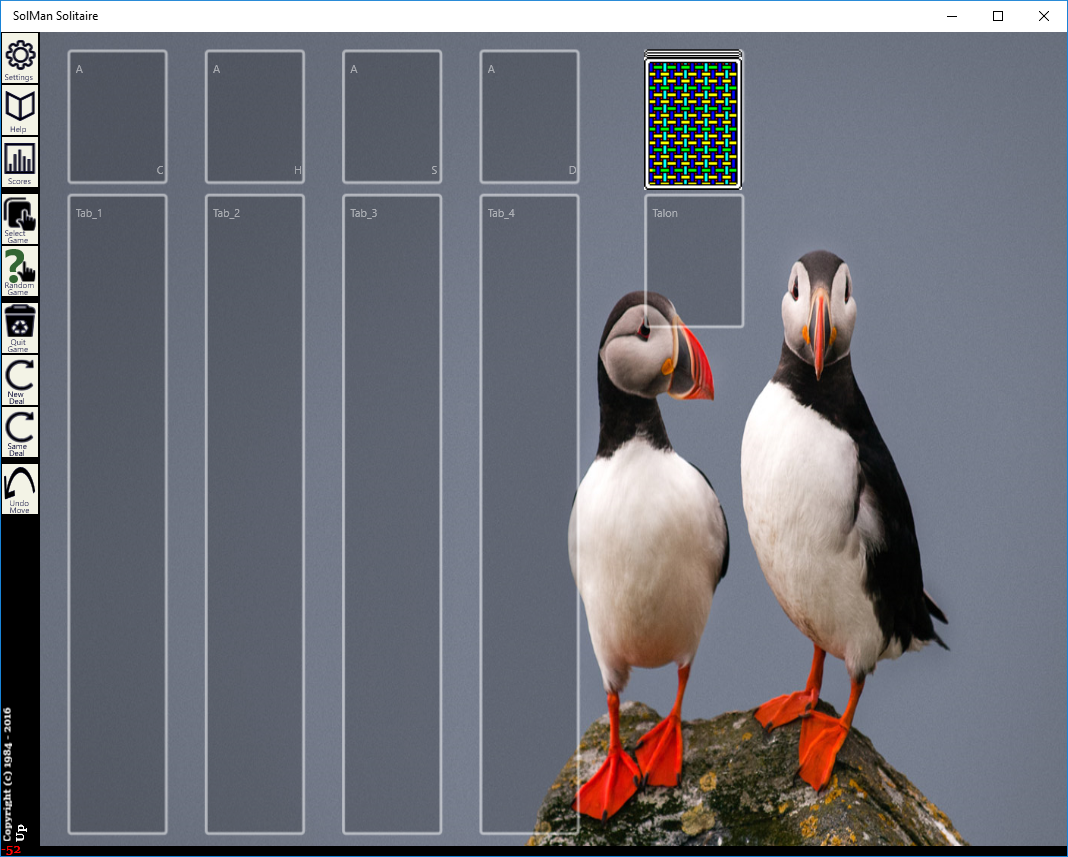Open the Settings gear icon
The width and height of the screenshot is (1068, 857).
[19, 58]
